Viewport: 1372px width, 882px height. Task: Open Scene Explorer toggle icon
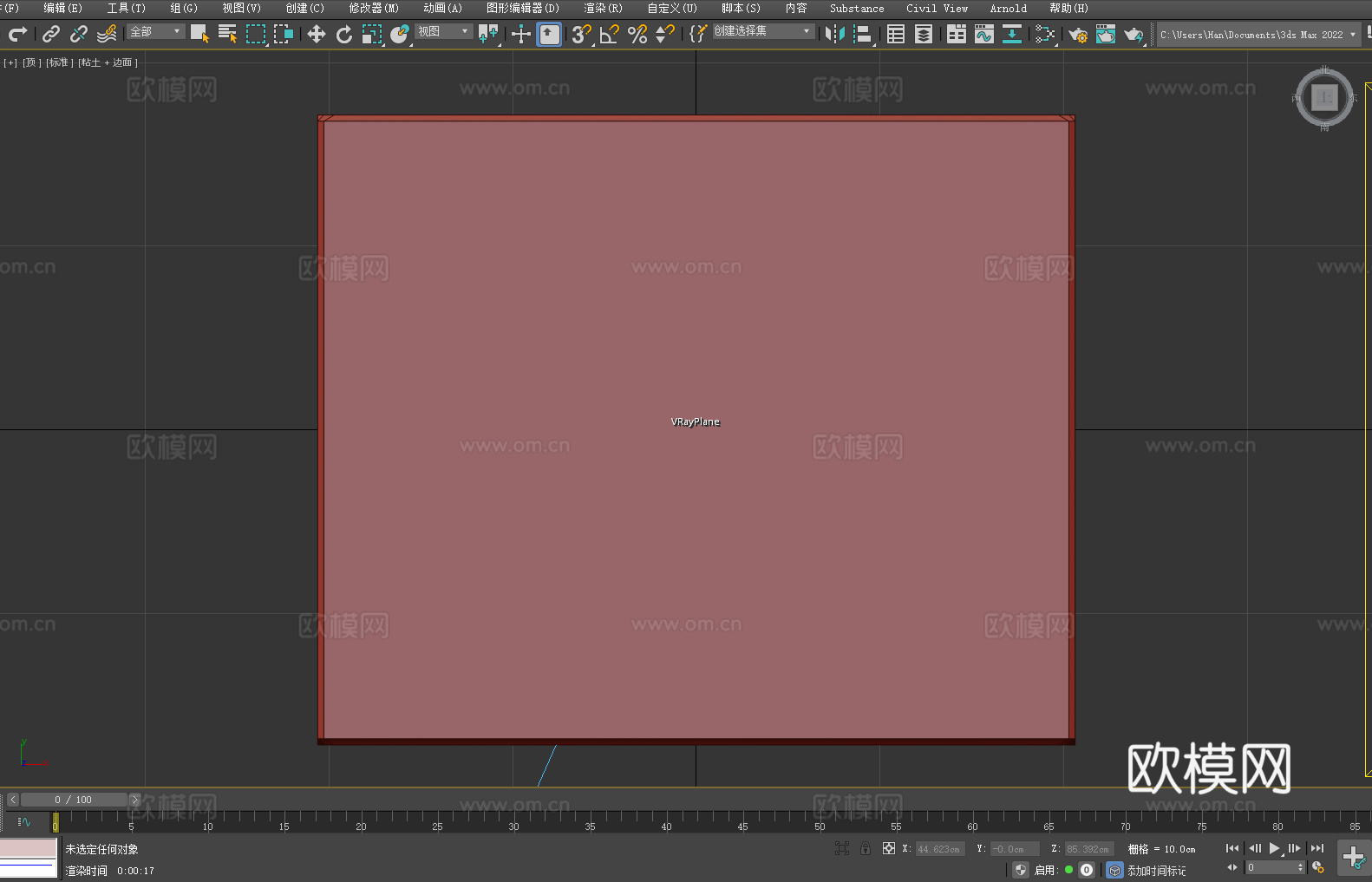[896, 34]
